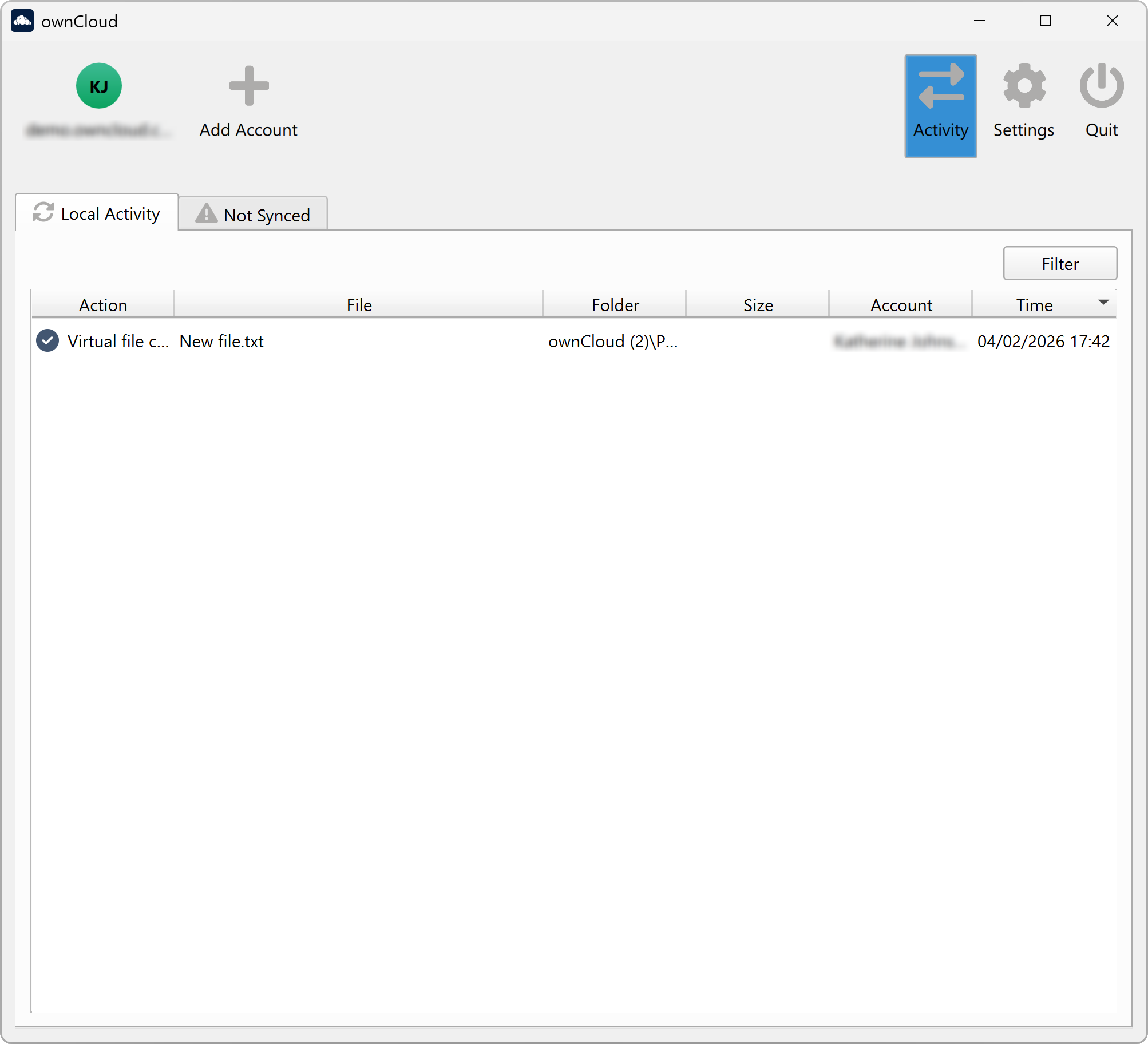This screenshot has height=1044, width=1148.
Task: Close the ownCloud window
Action: pyautogui.click(x=1112, y=21)
